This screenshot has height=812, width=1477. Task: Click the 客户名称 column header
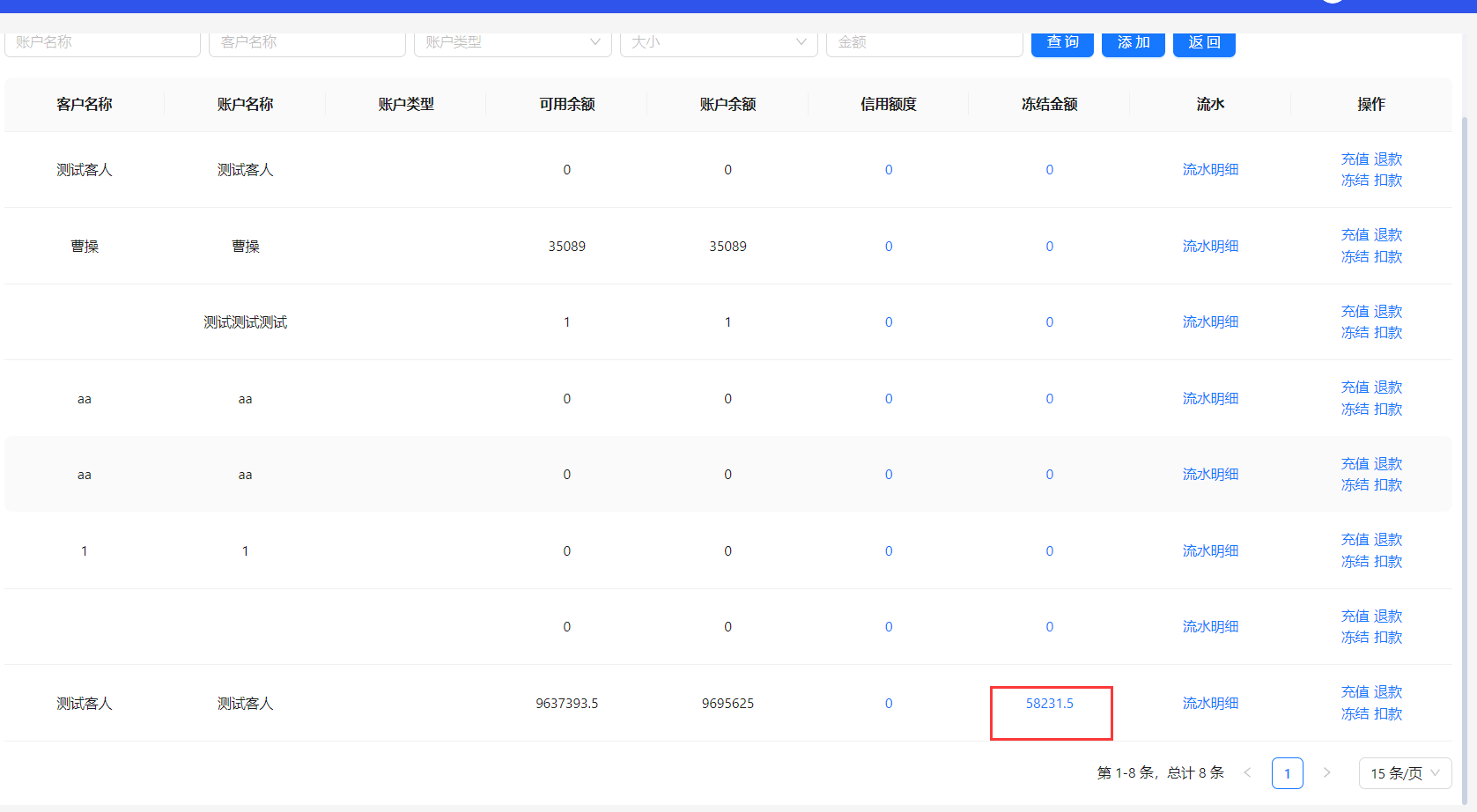pos(85,104)
